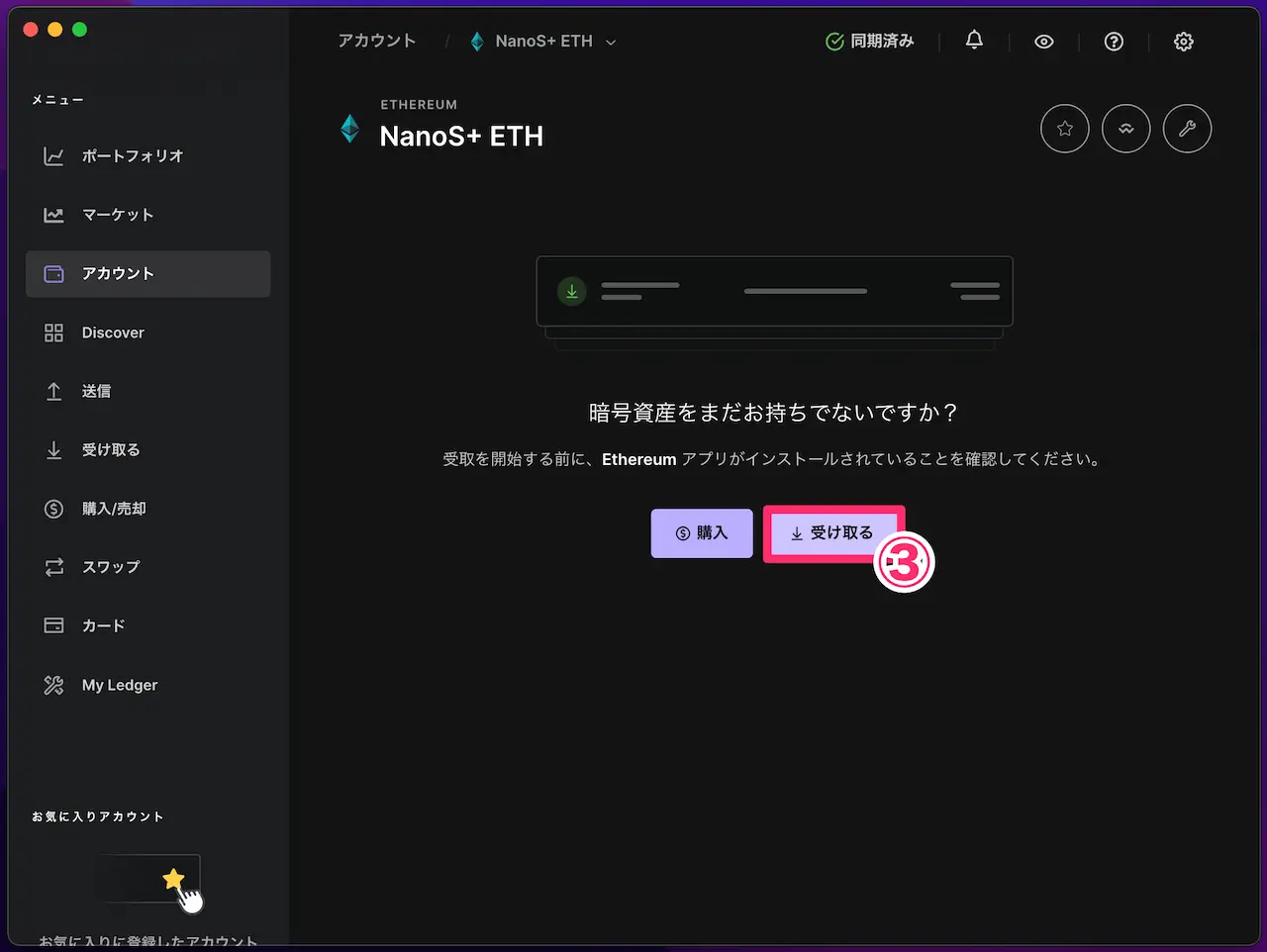Open the NanoS+ ETH account dropdown
This screenshot has width=1267, height=952.
click(542, 42)
